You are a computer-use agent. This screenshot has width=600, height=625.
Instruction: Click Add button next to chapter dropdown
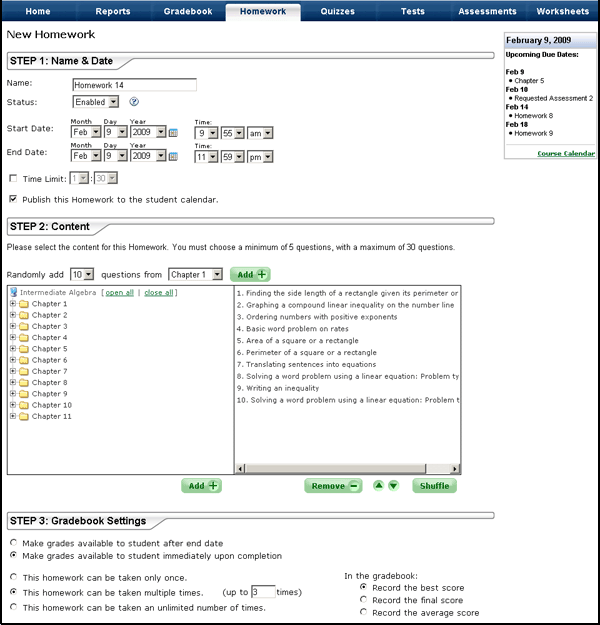point(251,274)
